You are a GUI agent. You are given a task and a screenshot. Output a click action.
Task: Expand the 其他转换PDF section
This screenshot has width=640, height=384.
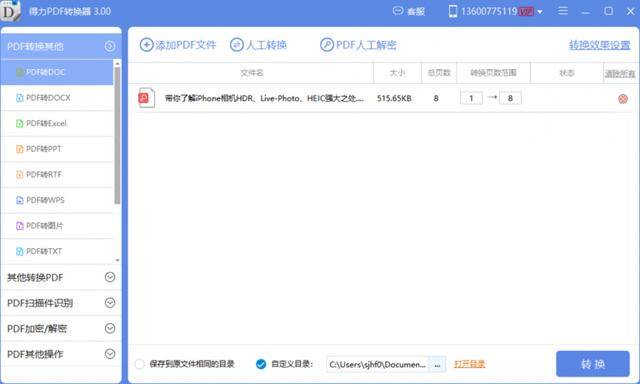[x=110, y=277]
